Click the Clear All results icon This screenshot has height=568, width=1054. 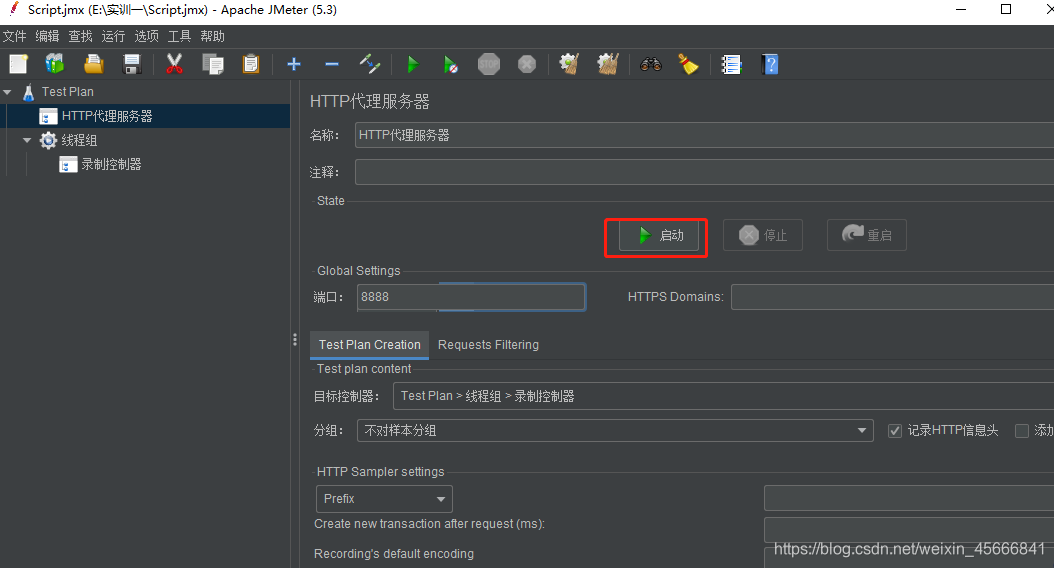click(x=608, y=65)
